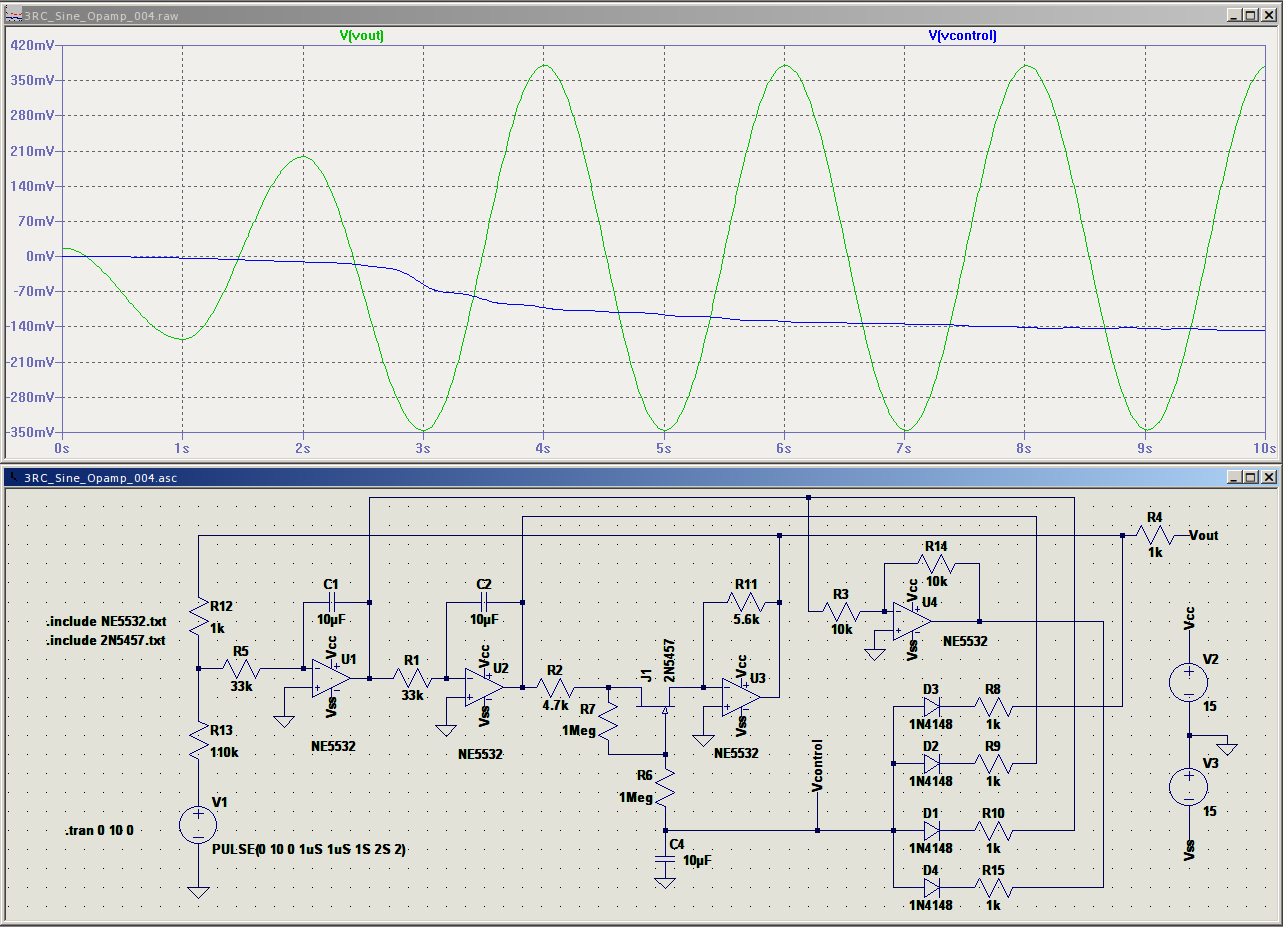Select op-amp U4 symbol
The height and width of the screenshot is (927, 1283).
[912, 621]
